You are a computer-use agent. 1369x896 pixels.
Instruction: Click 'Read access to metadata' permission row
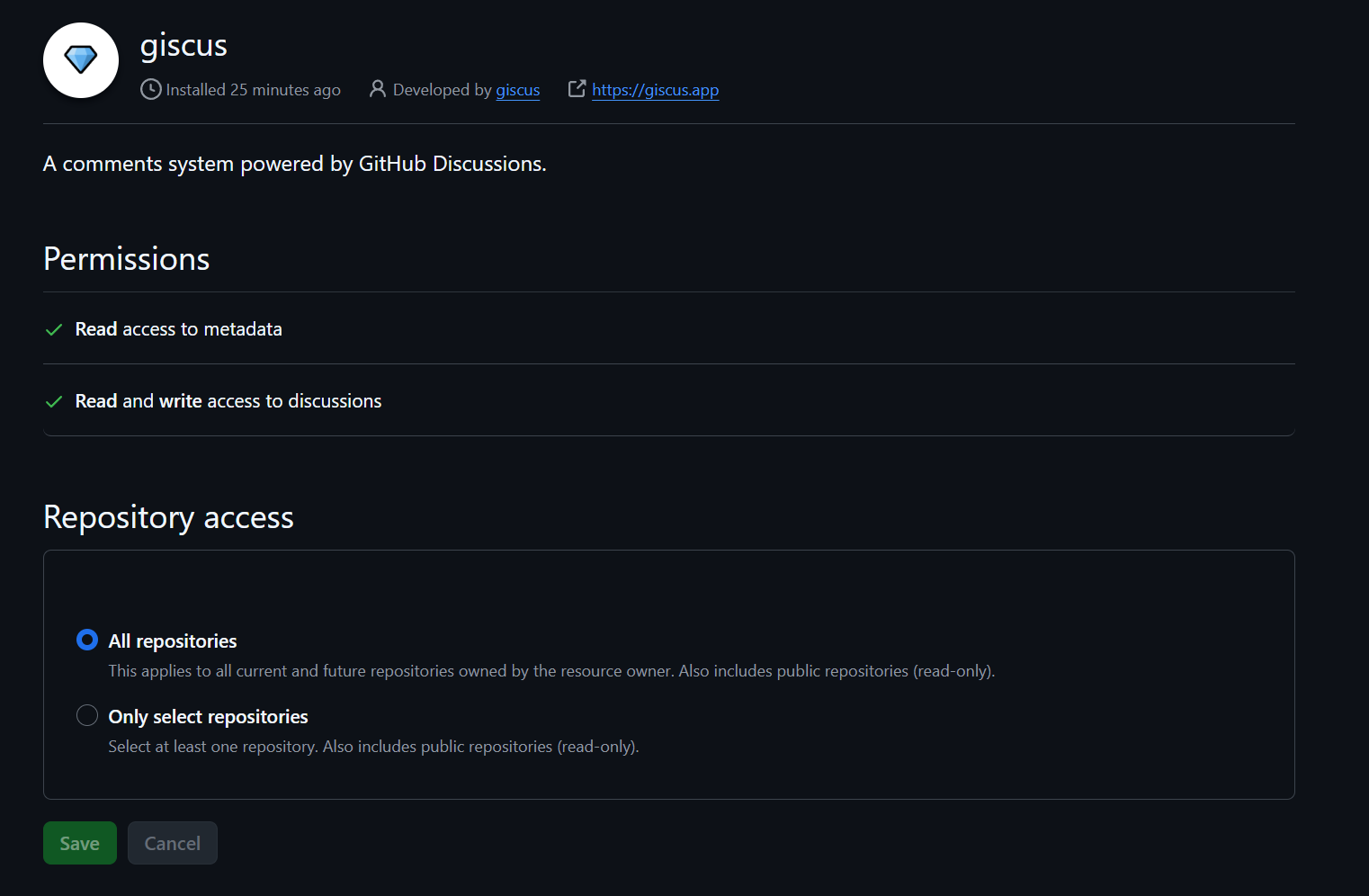[x=669, y=328]
